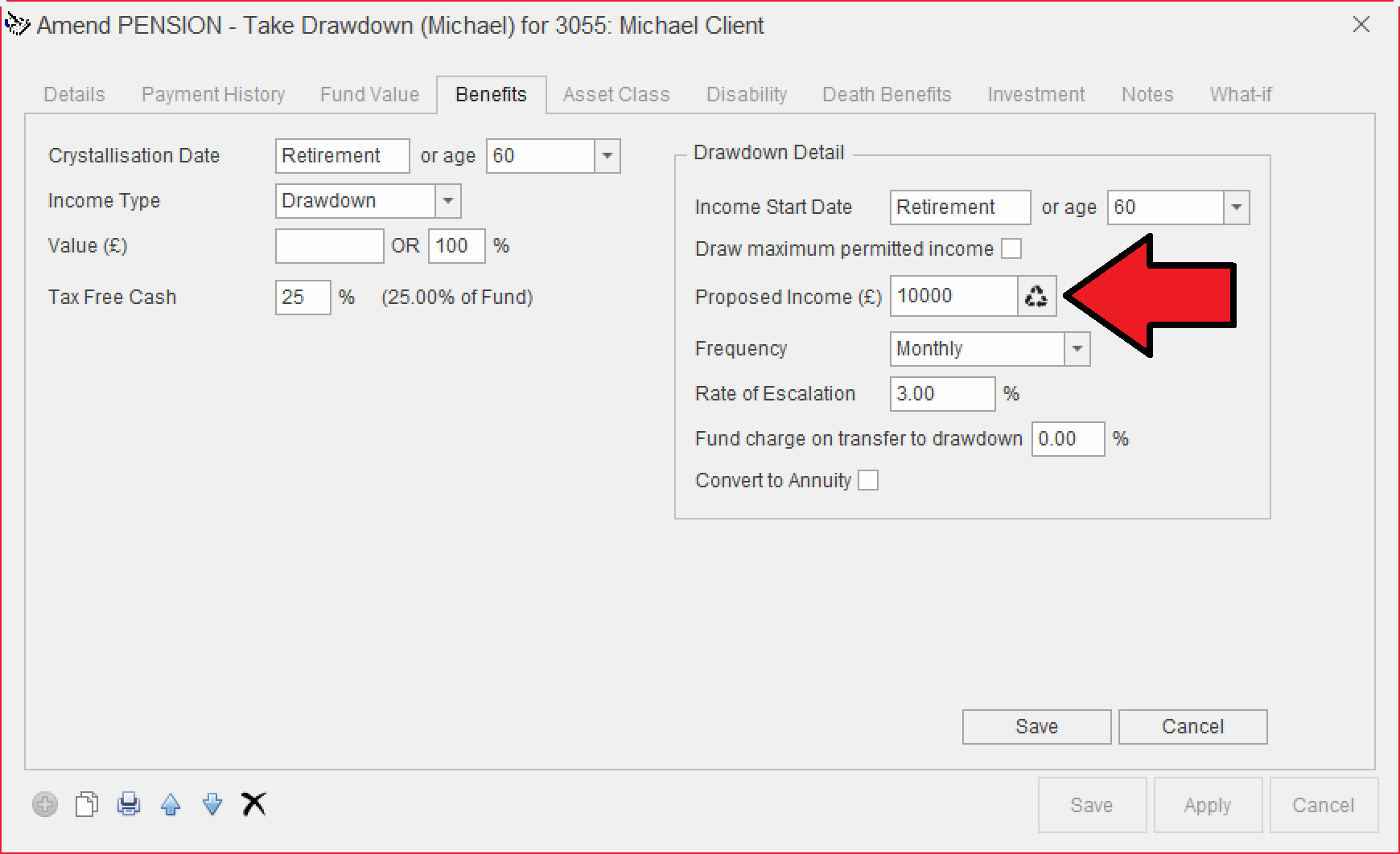Screen dimensions: 1400x854
Task: Click the Value (£) input field
Action: 330,245
